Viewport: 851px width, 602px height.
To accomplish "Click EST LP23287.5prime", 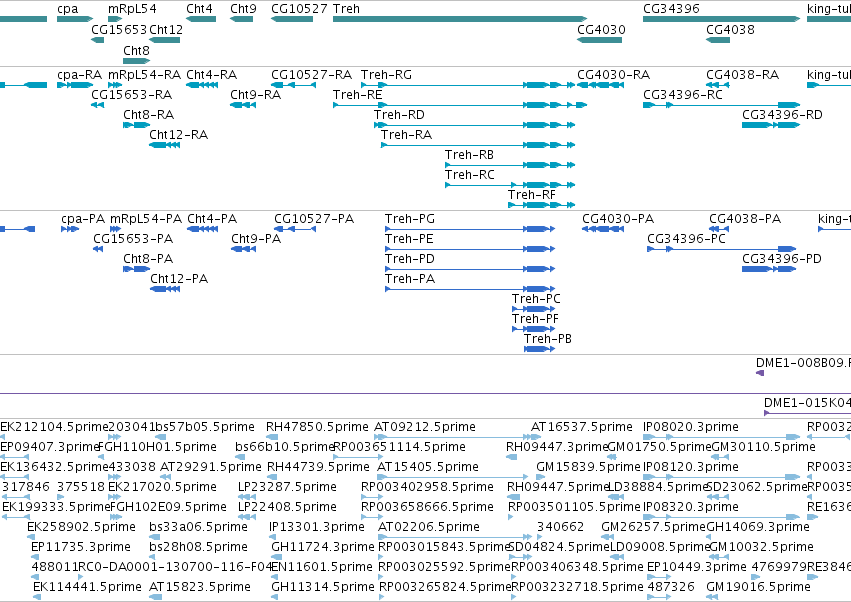I will click(247, 497).
